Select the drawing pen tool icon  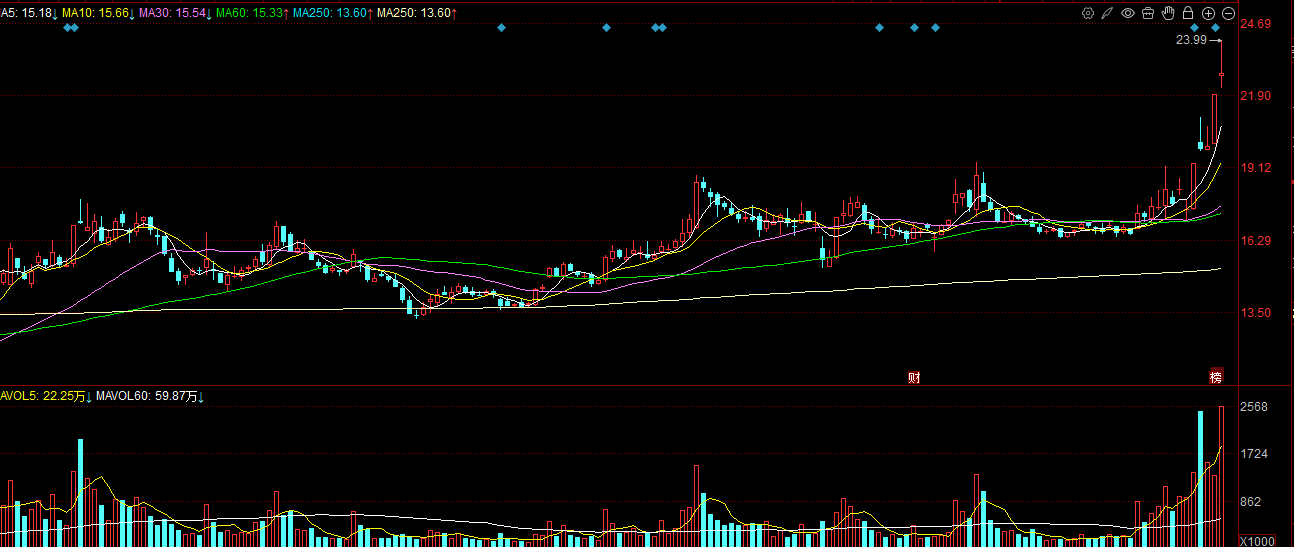[x=1107, y=13]
